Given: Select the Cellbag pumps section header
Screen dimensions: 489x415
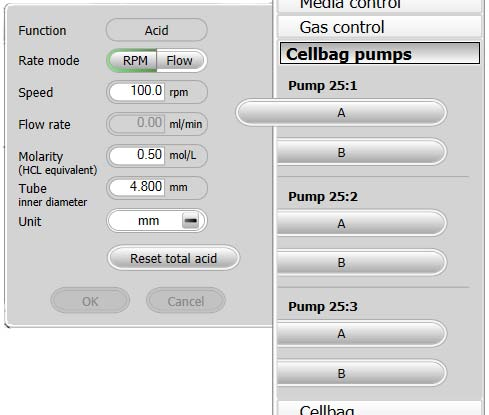Looking at the screenshot, I should tap(380, 53).
